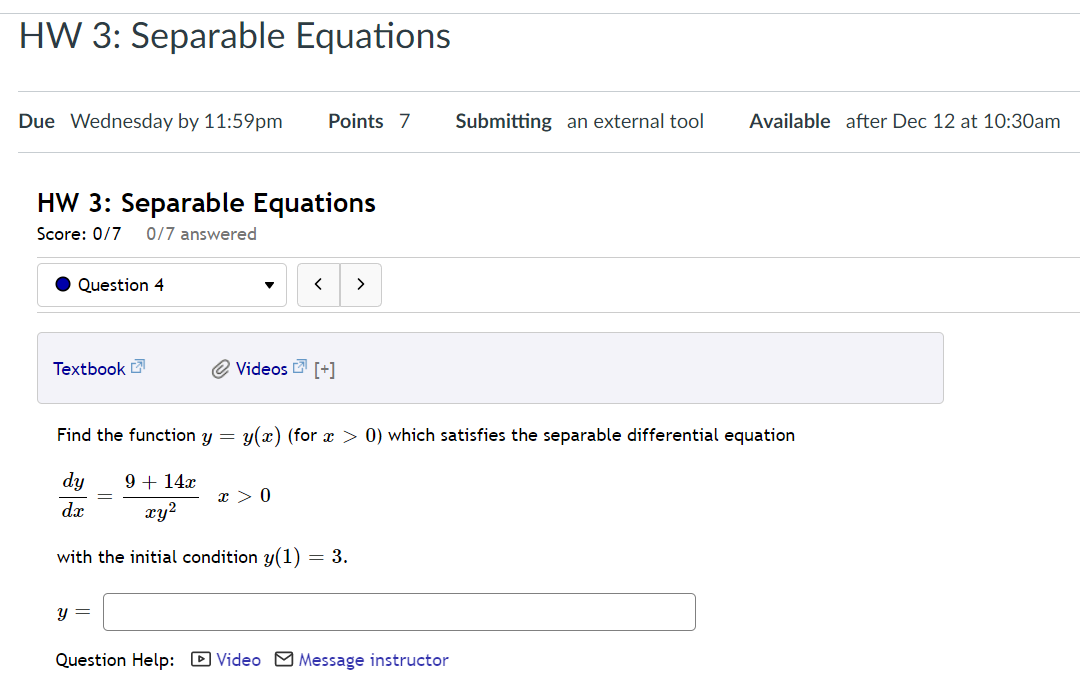1080x685 pixels.
Task: Click the caret arrow in the question selector
Action: click(x=269, y=285)
